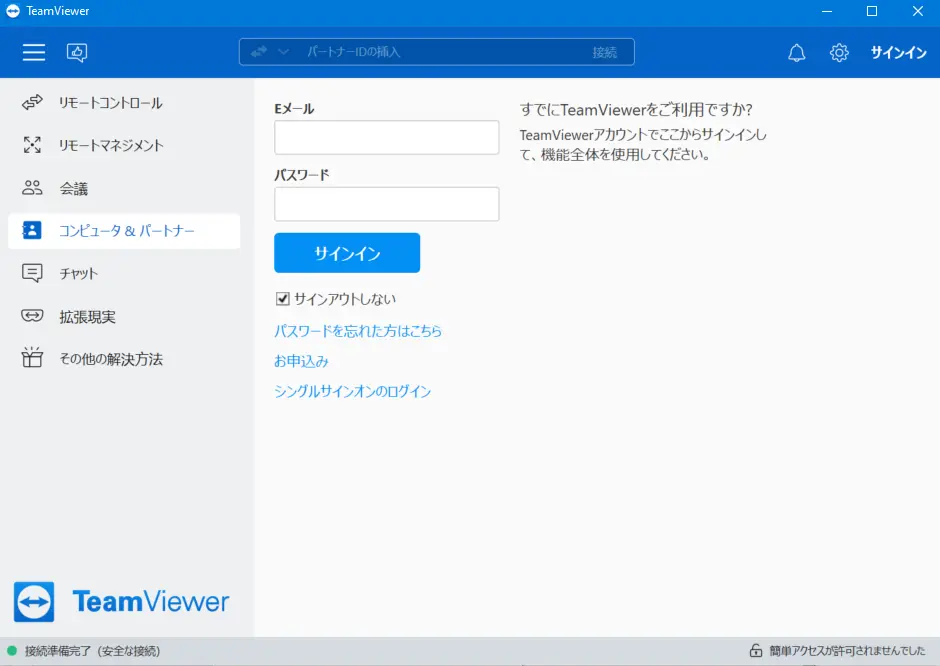The width and height of the screenshot is (940, 666).
Task: Click the リモートマネジメント expand icon
Action: 32,145
